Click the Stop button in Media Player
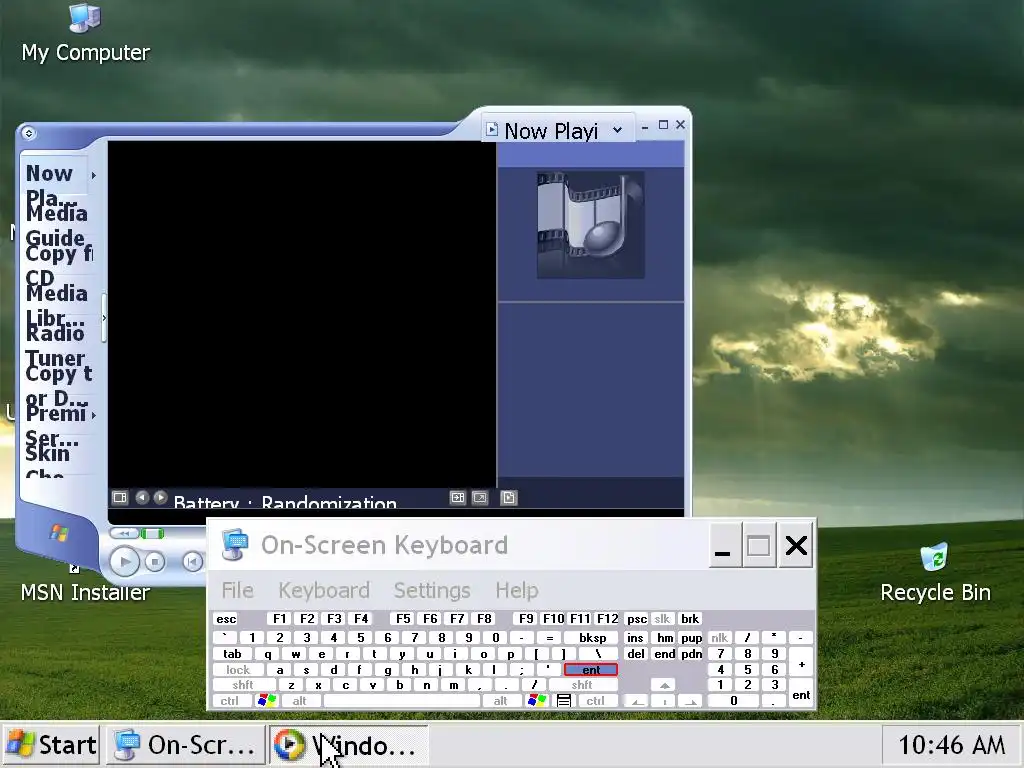 [155, 562]
